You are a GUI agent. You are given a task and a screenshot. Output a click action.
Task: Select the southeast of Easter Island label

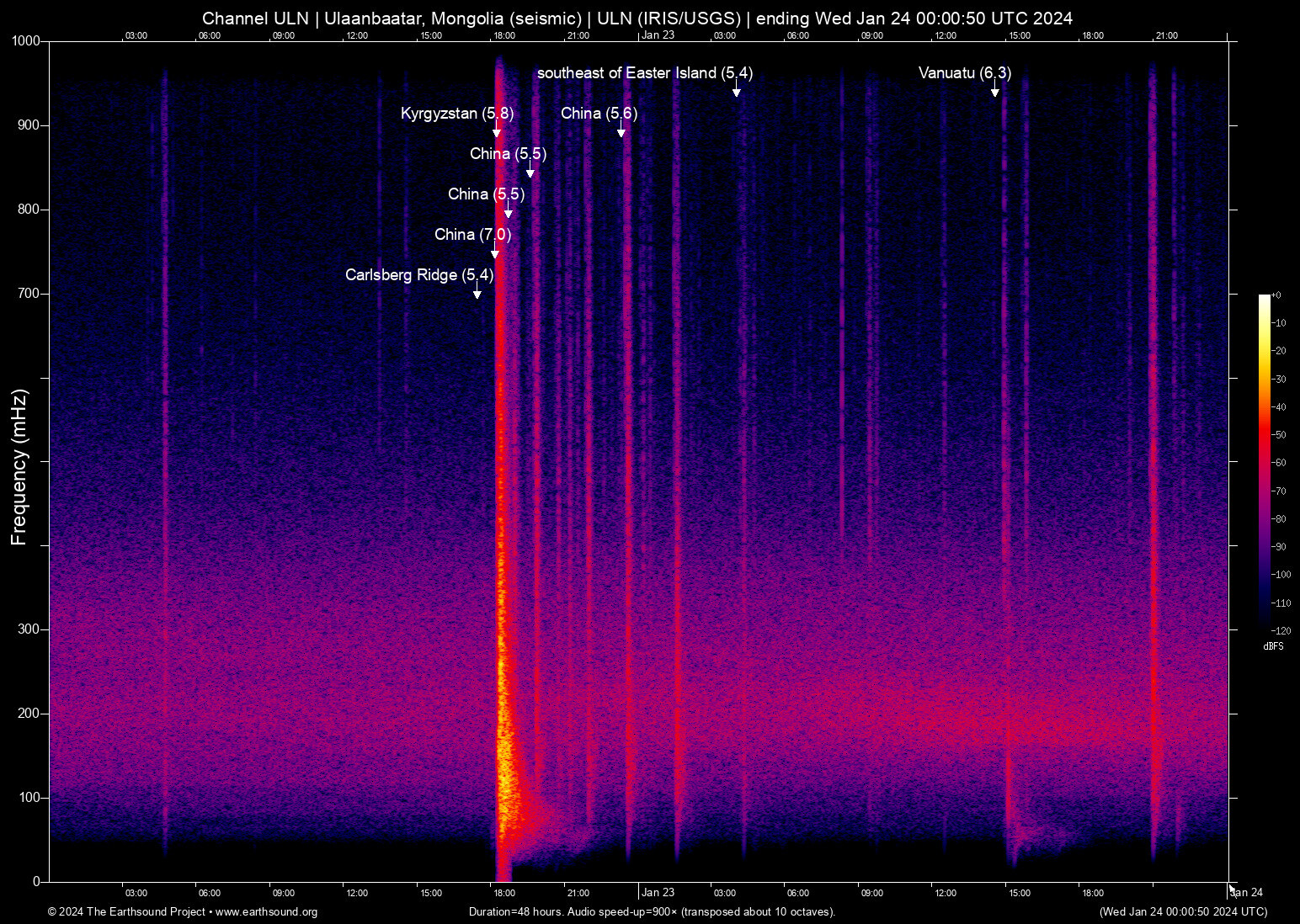tap(644, 73)
